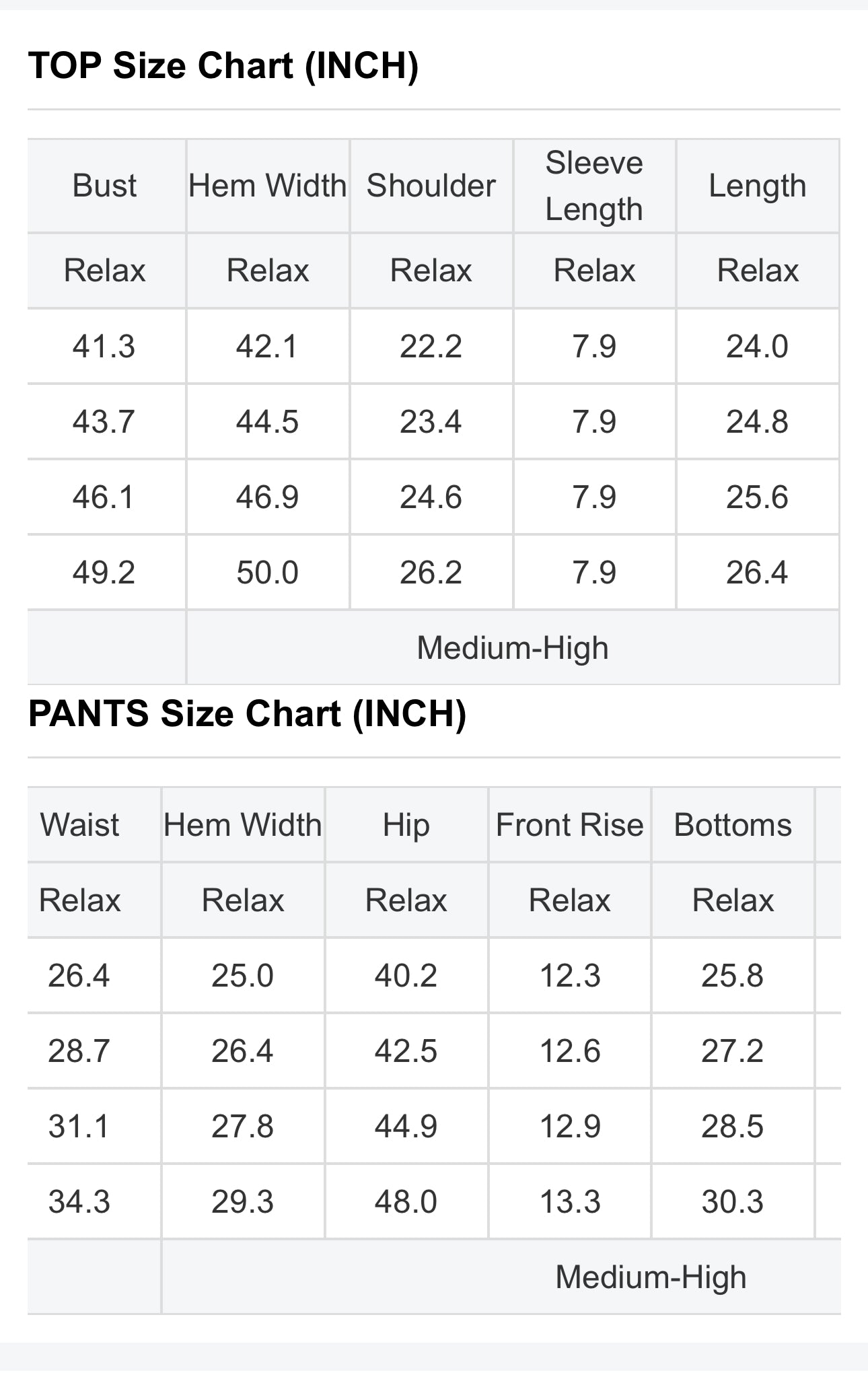This screenshot has width=868, height=1383.
Task: Select the Shoulder column header
Action: (x=431, y=186)
